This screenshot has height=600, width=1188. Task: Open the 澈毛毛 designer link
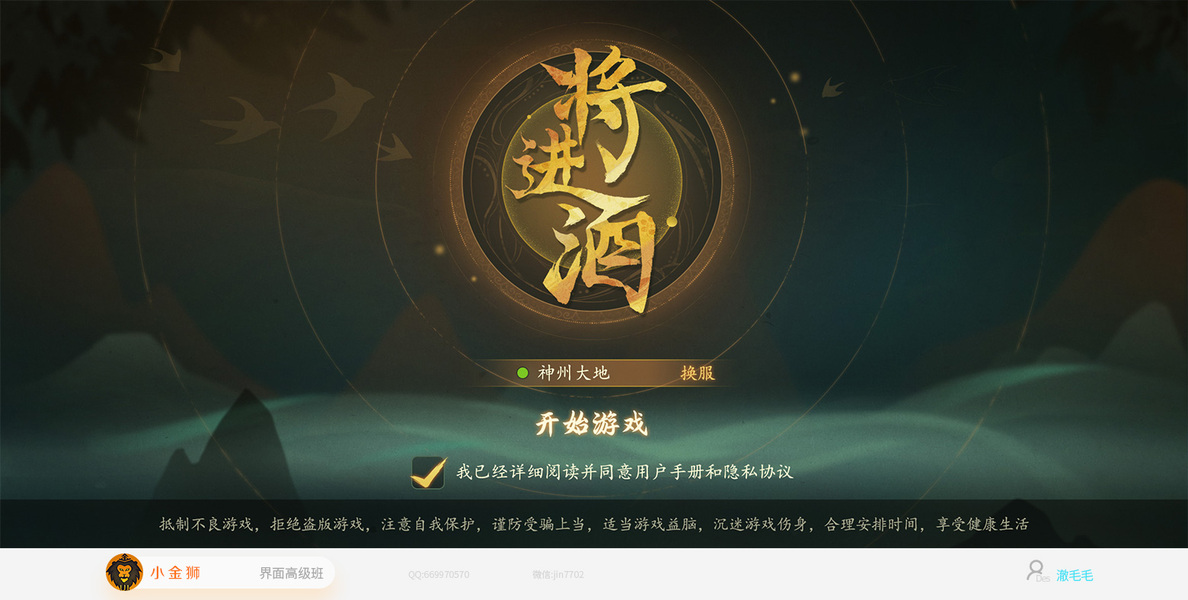tap(1074, 576)
